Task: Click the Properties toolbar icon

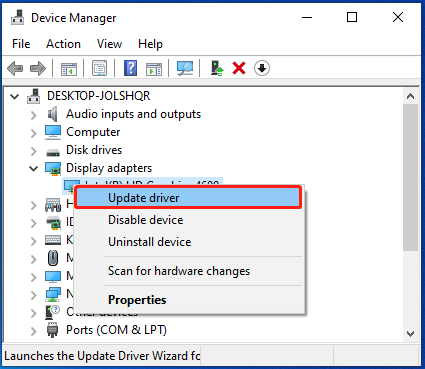Action: [x=99, y=68]
